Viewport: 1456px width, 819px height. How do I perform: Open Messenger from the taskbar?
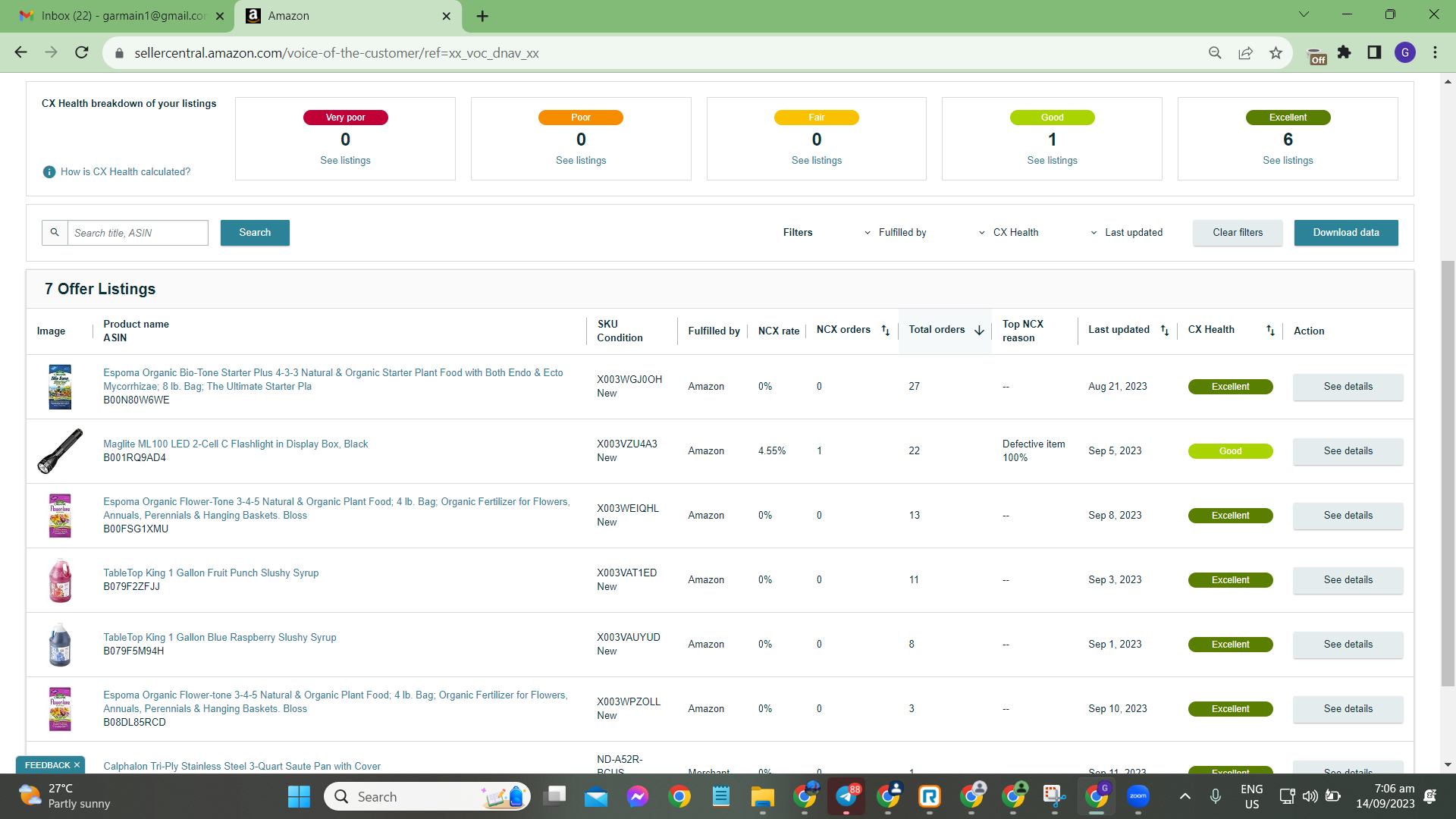click(x=638, y=796)
